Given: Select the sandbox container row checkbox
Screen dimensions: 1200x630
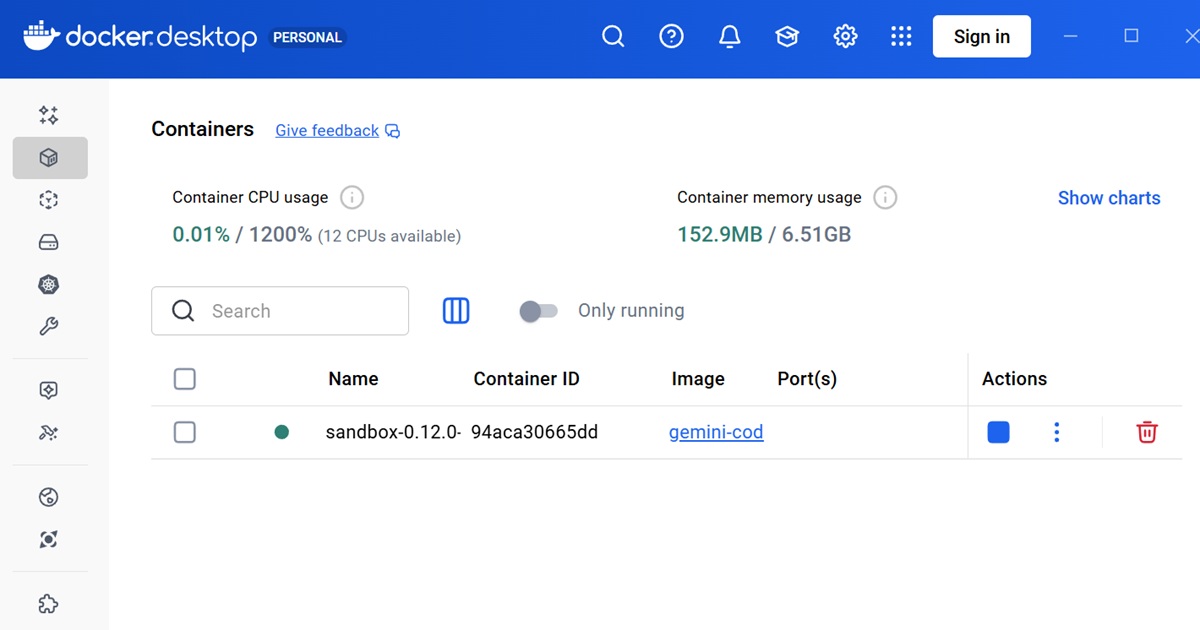Looking at the screenshot, I should click(x=185, y=432).
